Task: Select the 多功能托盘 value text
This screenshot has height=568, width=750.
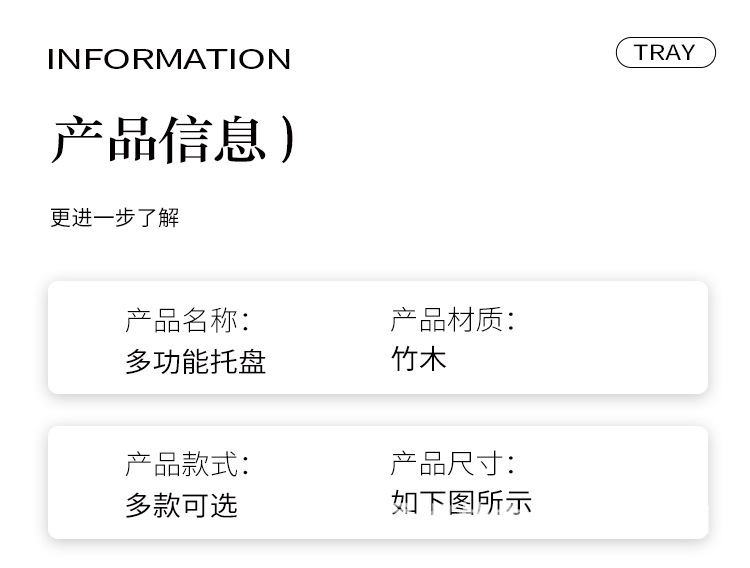Action: click(x=195, y=361)
